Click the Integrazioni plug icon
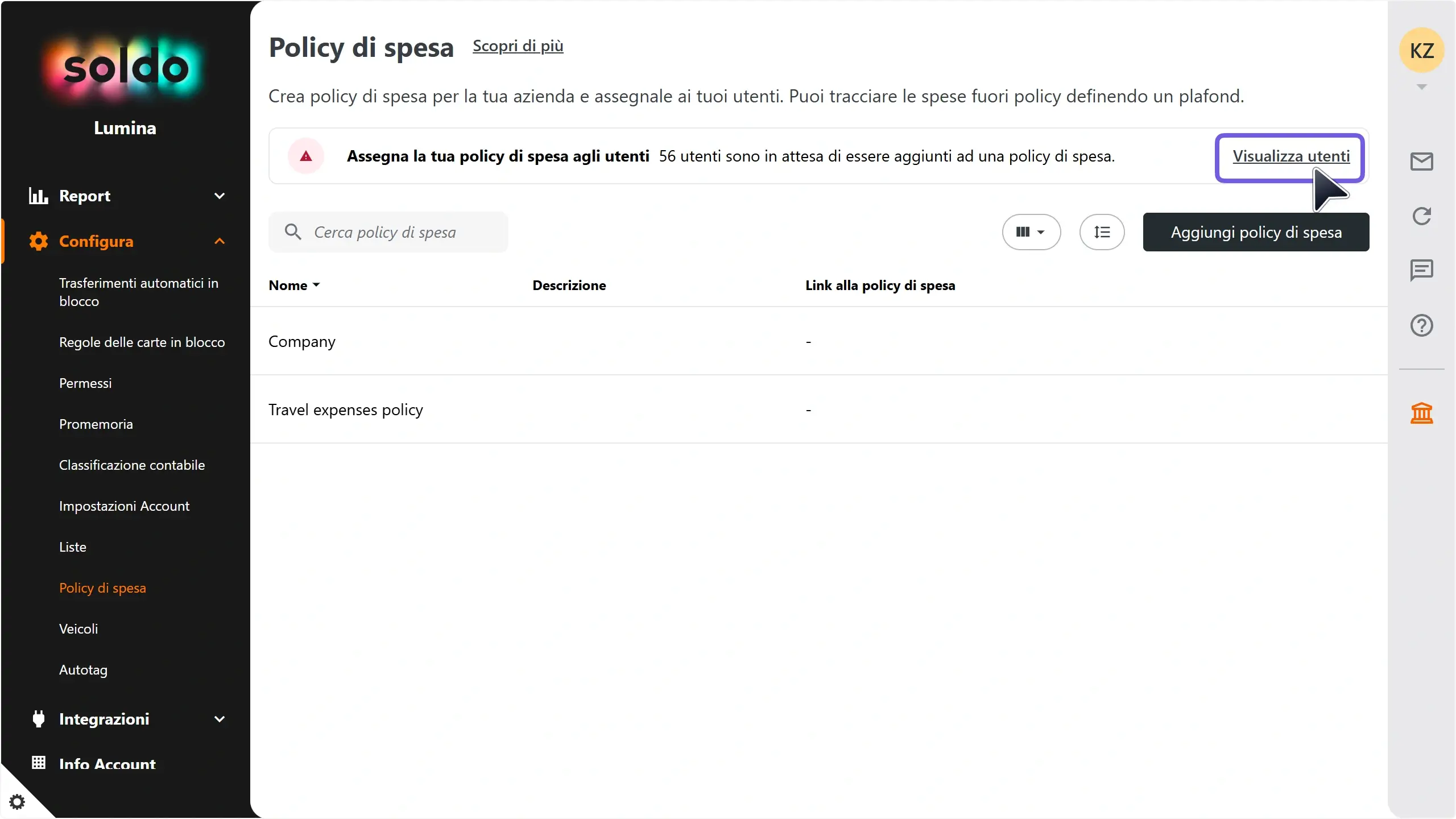1456x819 pixels. [38, 719]
